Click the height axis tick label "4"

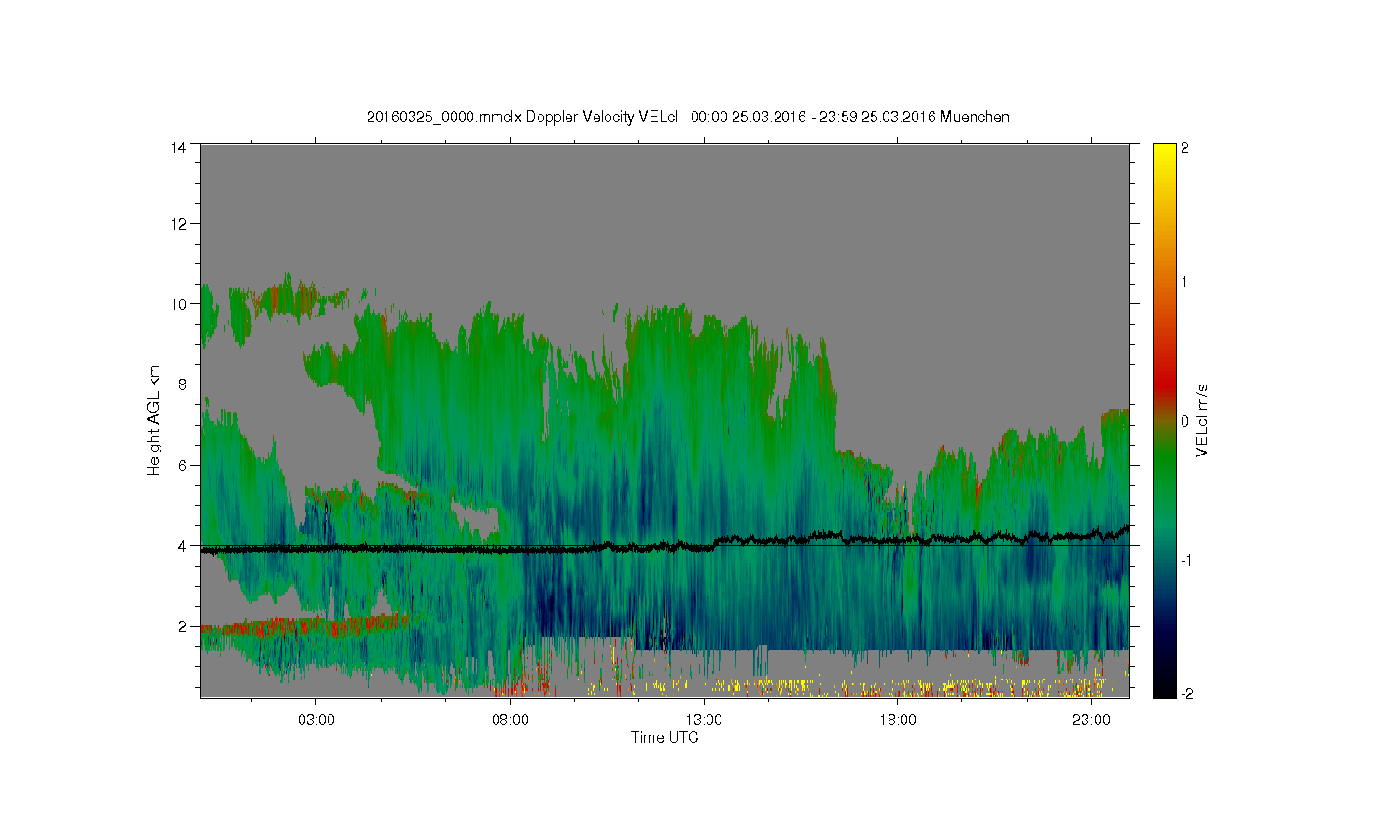point(182,545)
